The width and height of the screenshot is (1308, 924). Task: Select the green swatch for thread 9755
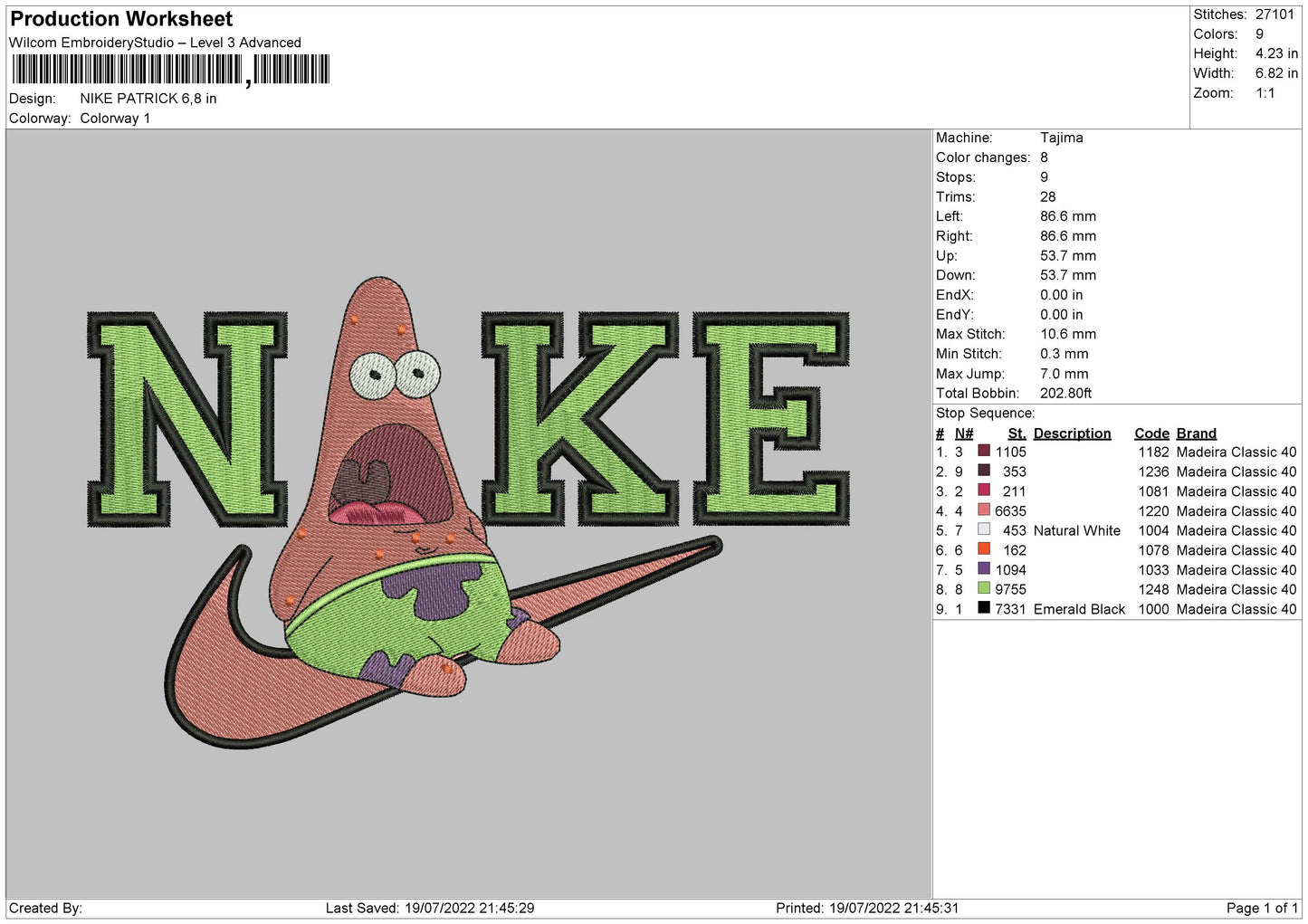[x=984, y=589]
